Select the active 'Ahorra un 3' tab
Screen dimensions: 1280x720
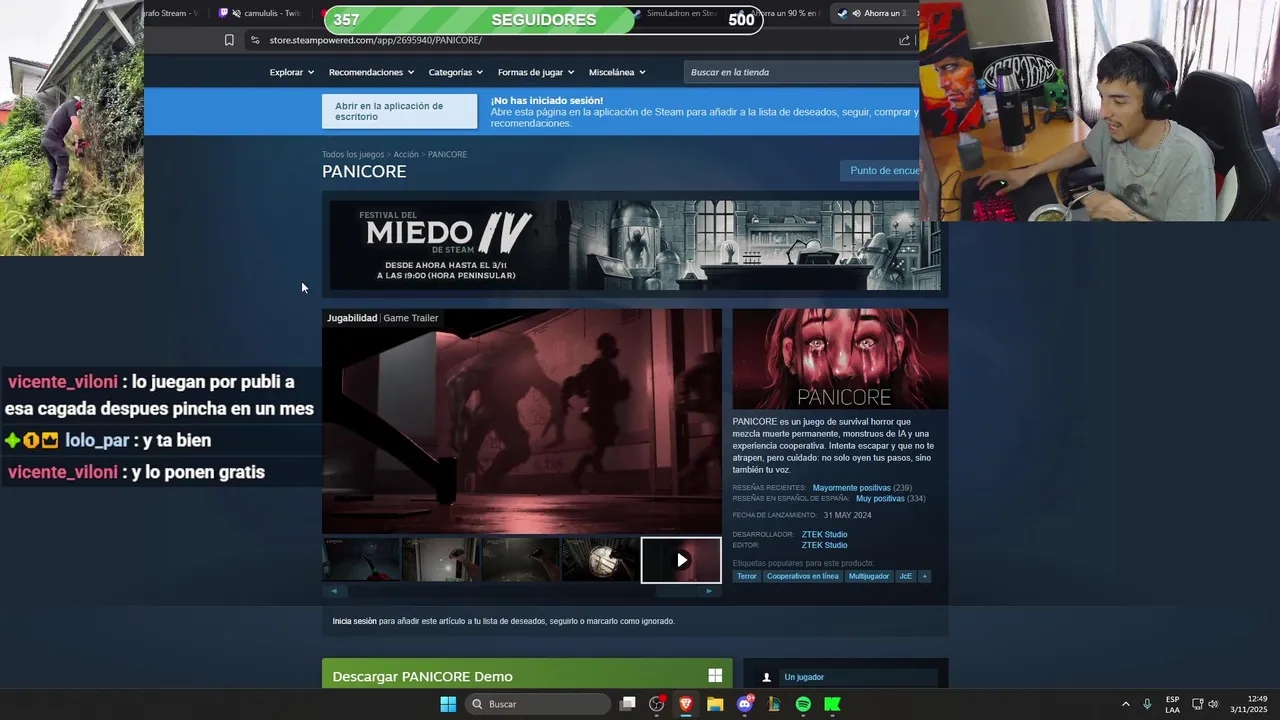pyautogui.click(x=877, y=13)
